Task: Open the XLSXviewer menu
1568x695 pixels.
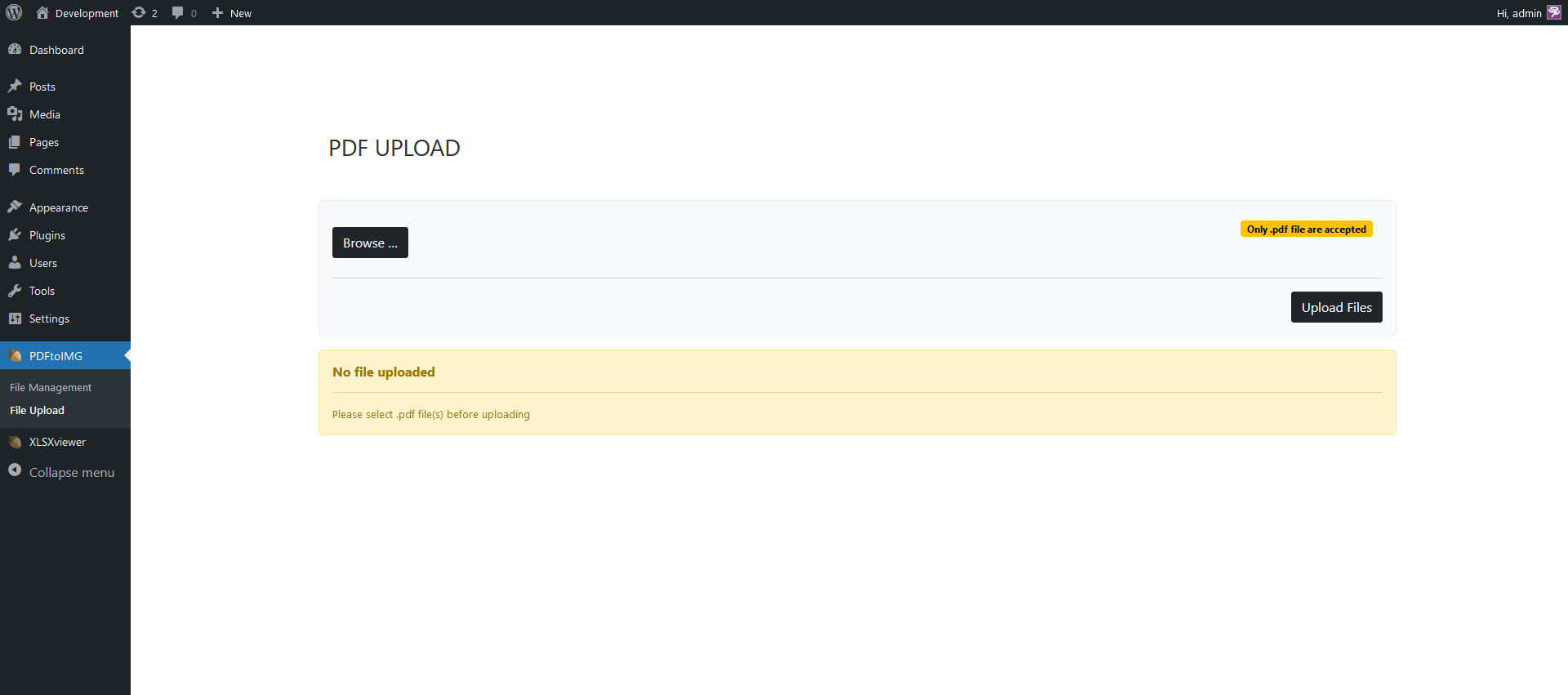Action: click(x=57, y=442)
